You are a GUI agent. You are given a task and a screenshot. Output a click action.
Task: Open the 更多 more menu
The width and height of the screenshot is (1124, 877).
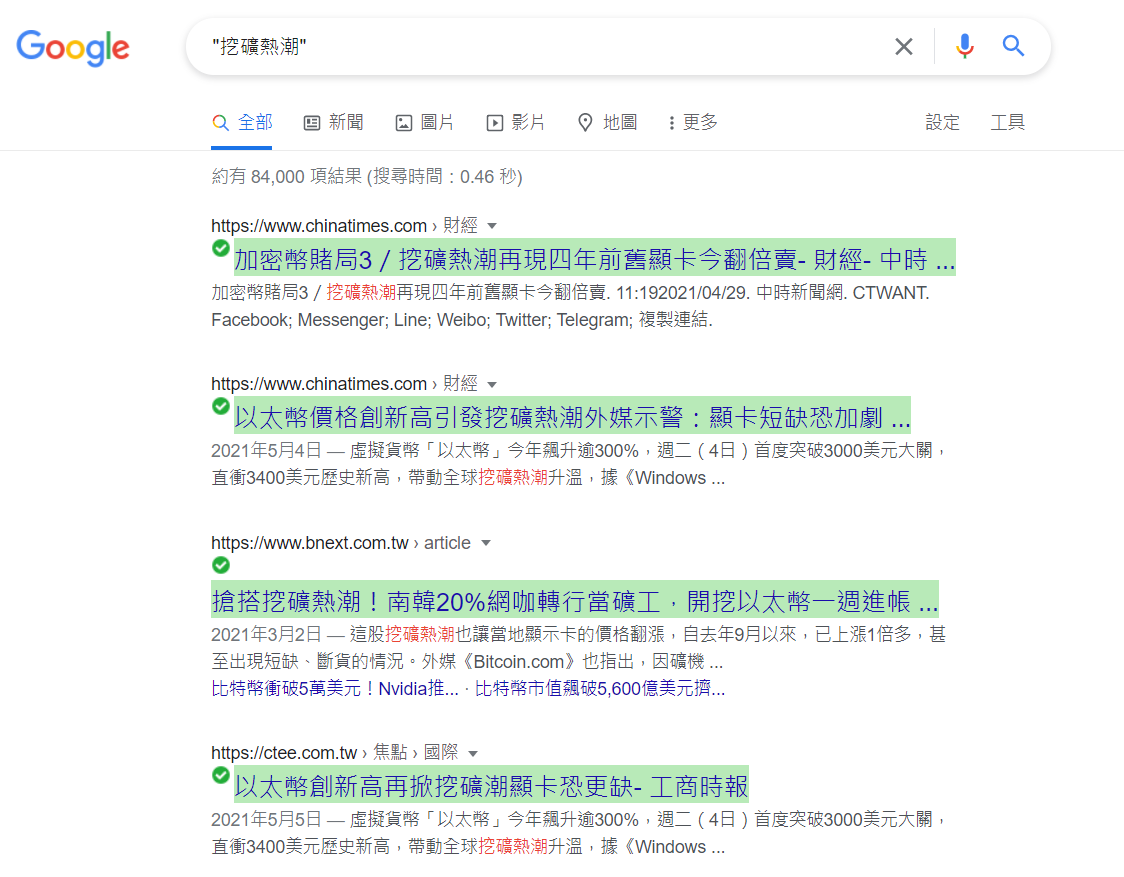tap(693, 122)
